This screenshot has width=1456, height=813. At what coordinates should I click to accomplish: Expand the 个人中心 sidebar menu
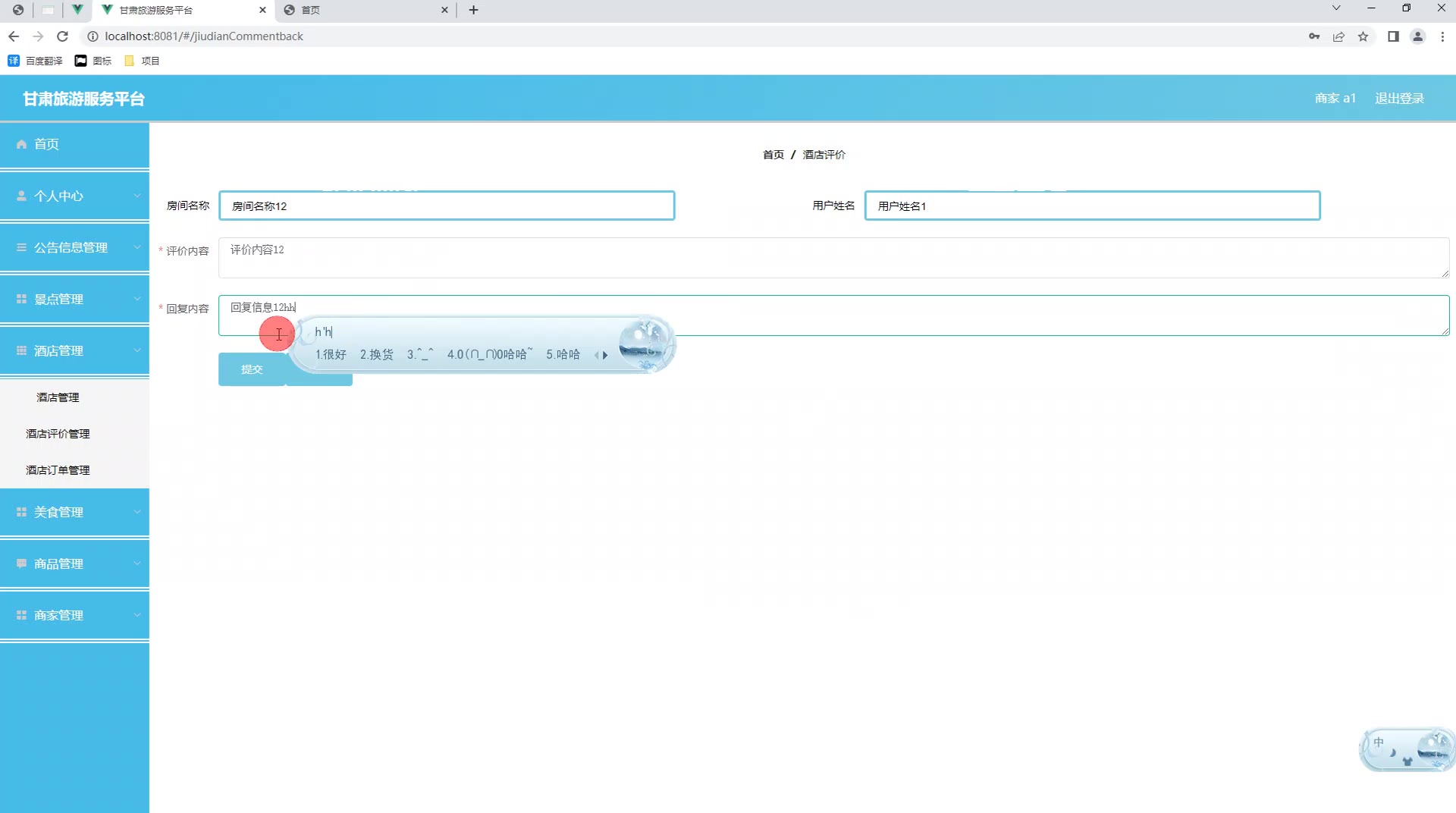coord(74,196)
